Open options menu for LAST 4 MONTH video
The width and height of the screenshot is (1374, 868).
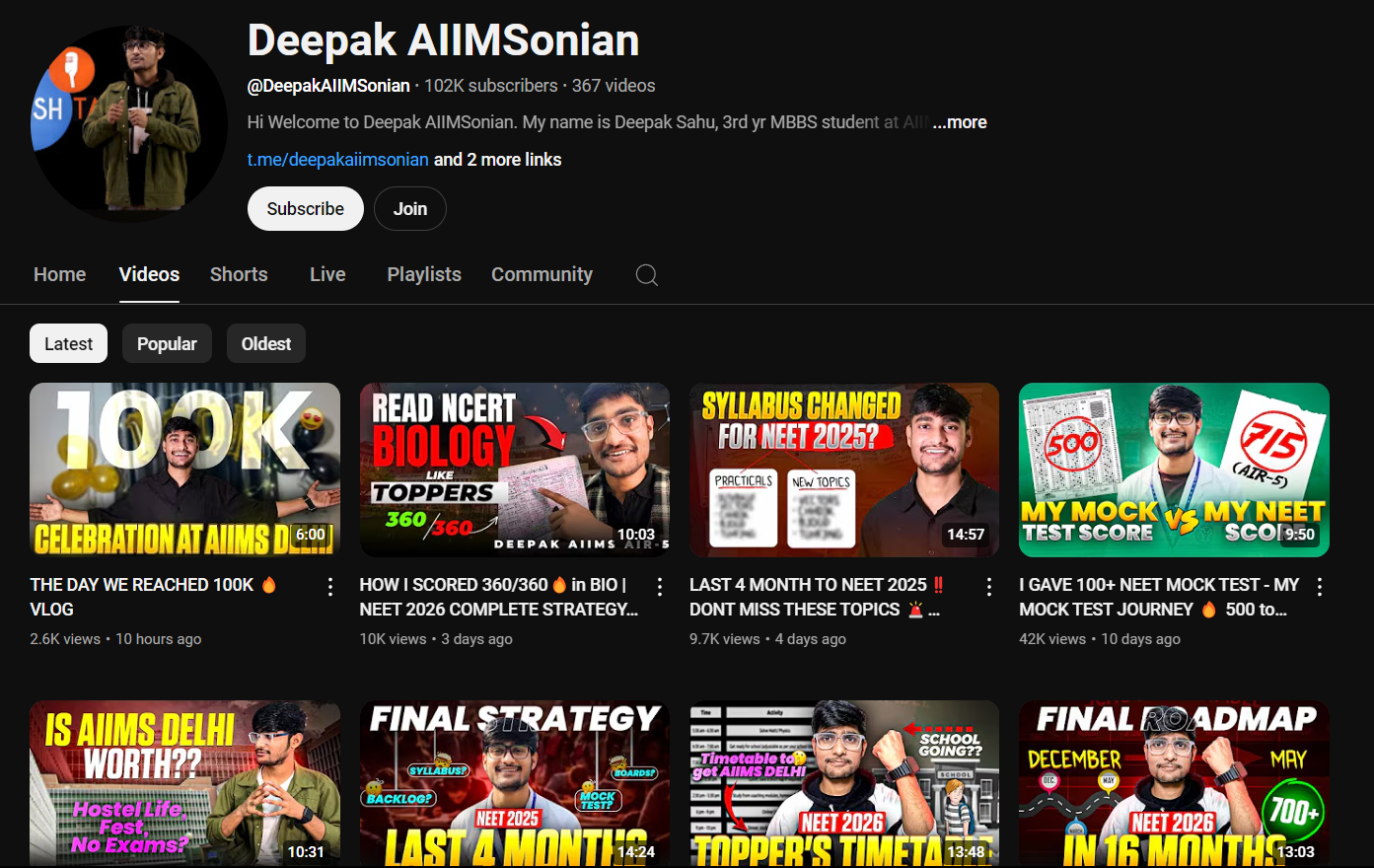click(x=988, y=587)
